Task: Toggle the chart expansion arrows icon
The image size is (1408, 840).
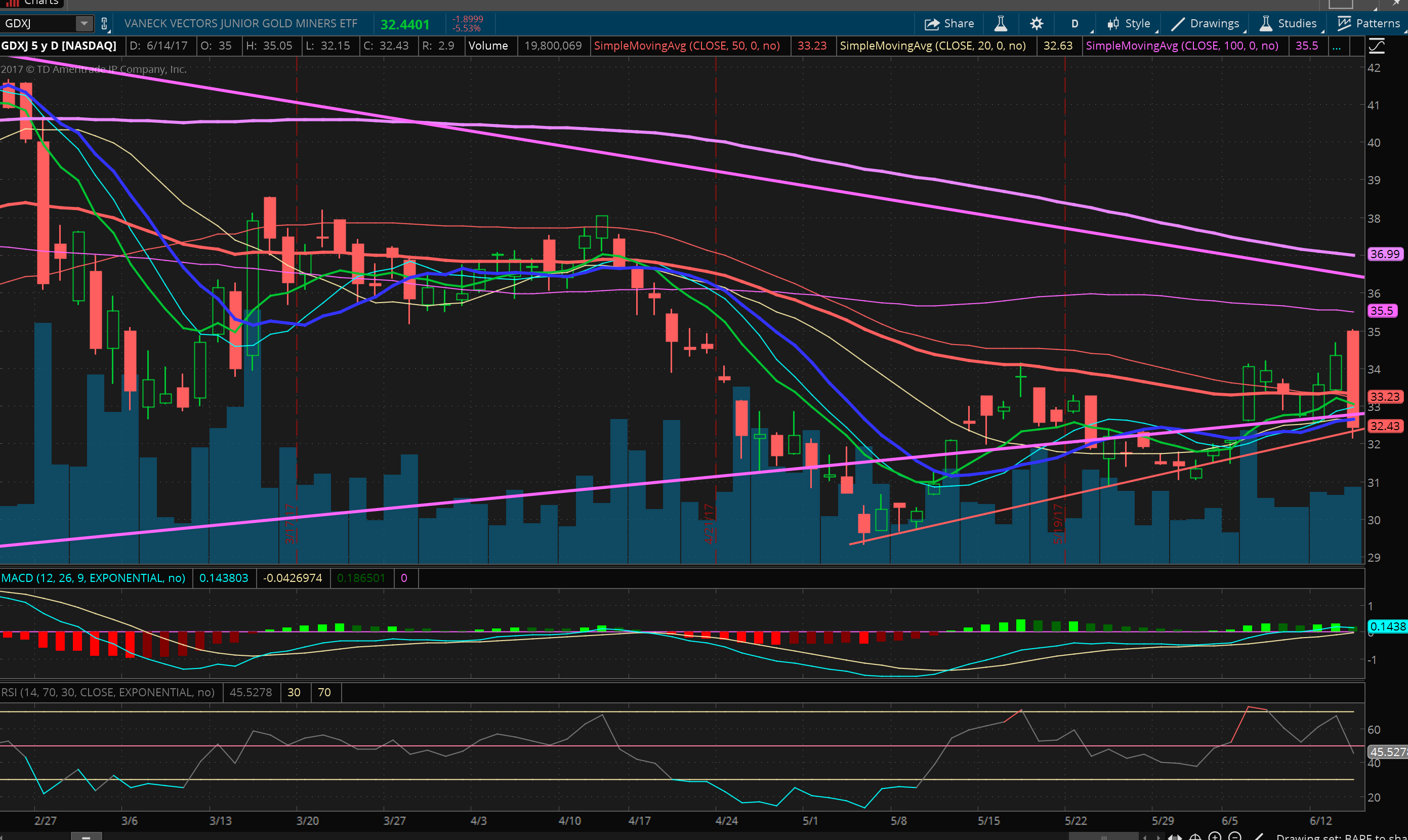Action: pos(1175,836)
